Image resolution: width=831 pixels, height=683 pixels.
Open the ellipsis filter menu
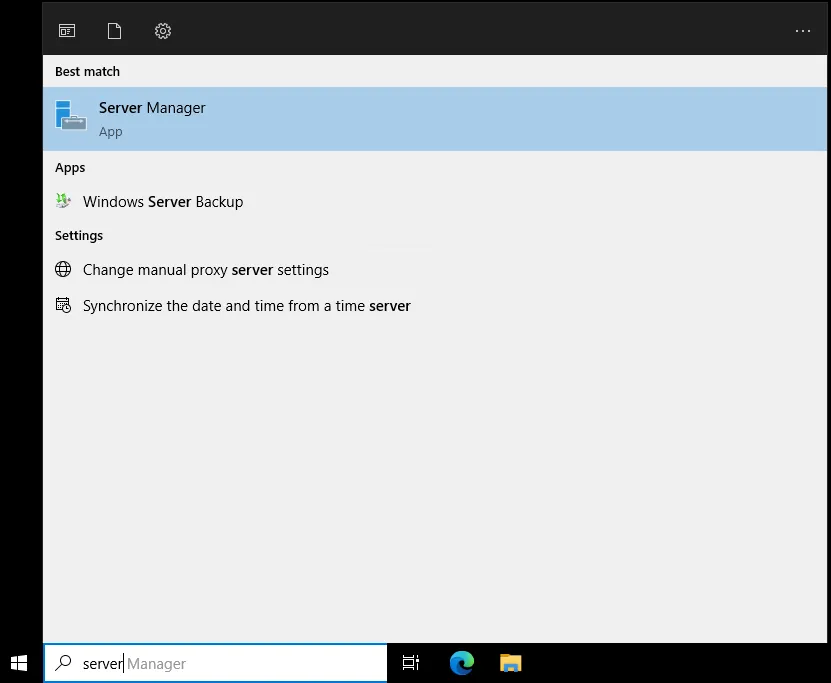[x=803, y=31]
